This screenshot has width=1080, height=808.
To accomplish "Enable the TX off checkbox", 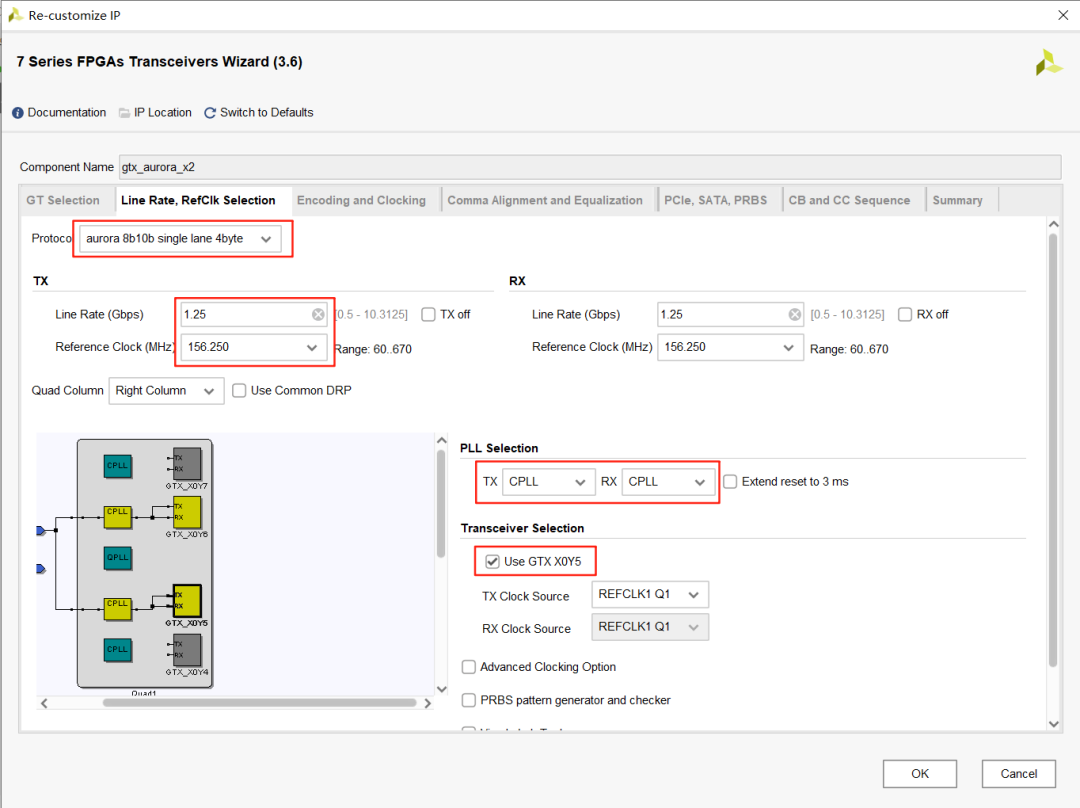I will pos(428,313).
